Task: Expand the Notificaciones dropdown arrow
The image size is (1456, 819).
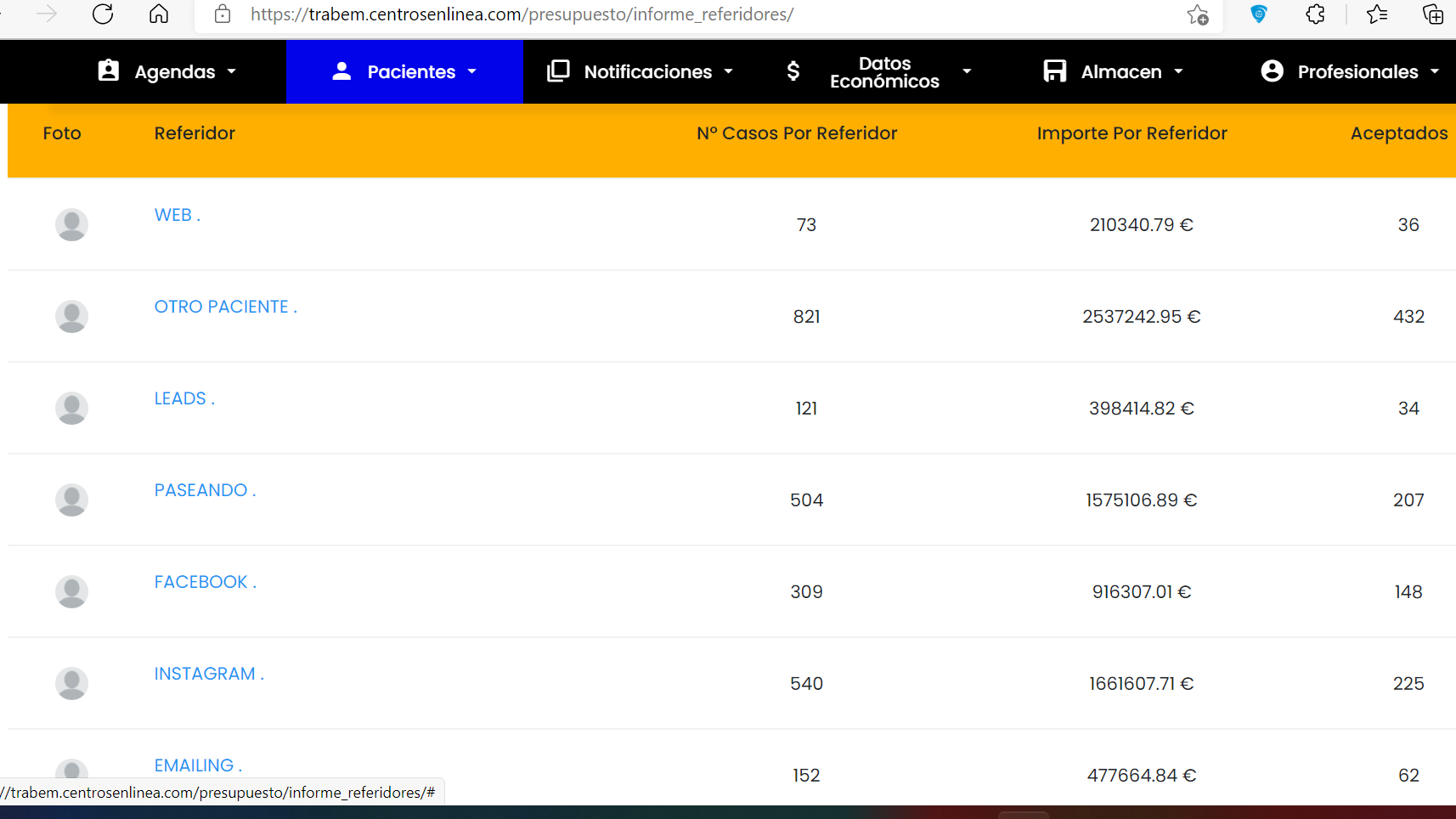Action: click(729, 72)
